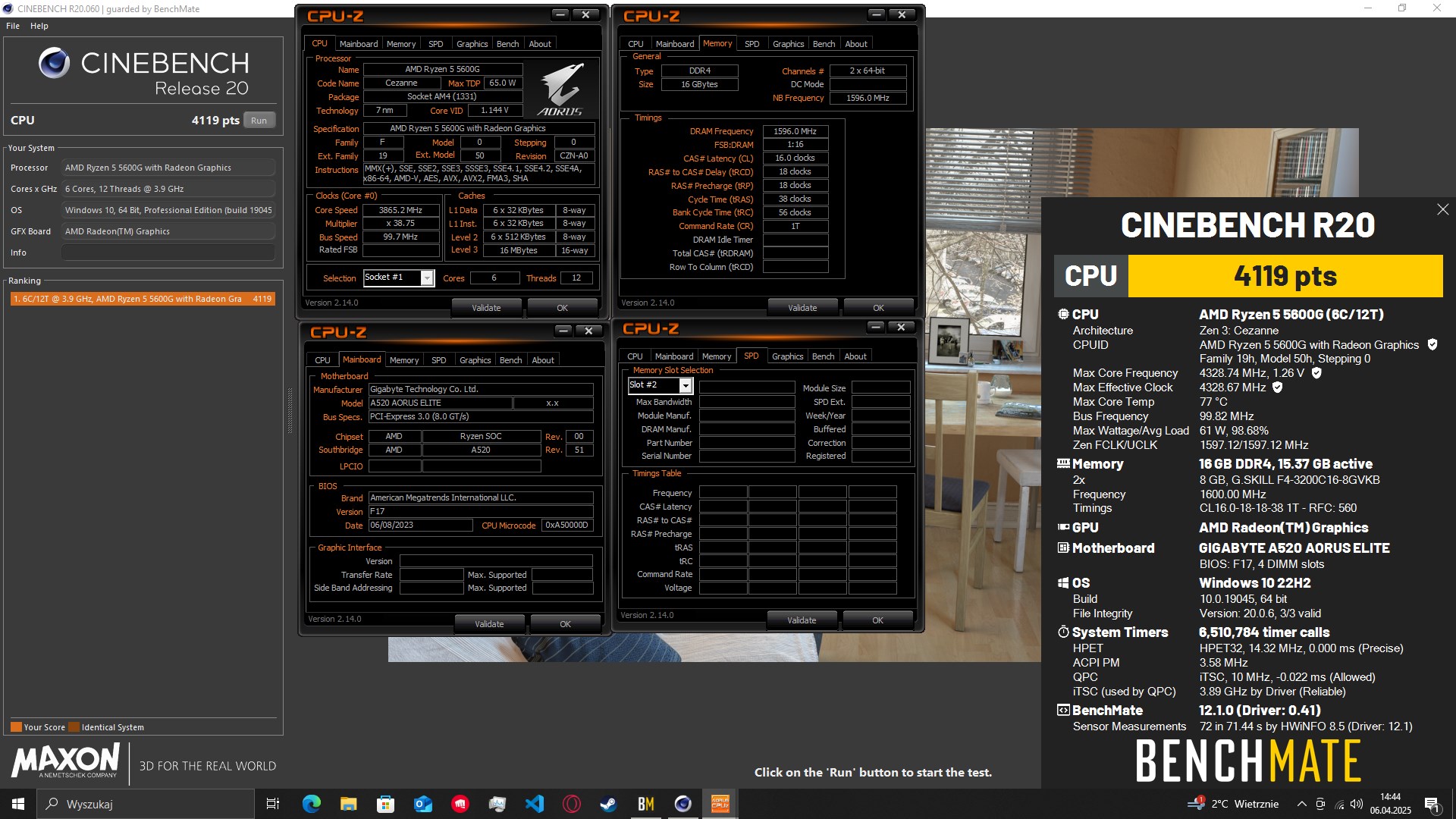Click Validate in the Motherboard CPU-Z window
The image size is (1456, 819).
tap(489, 624)
